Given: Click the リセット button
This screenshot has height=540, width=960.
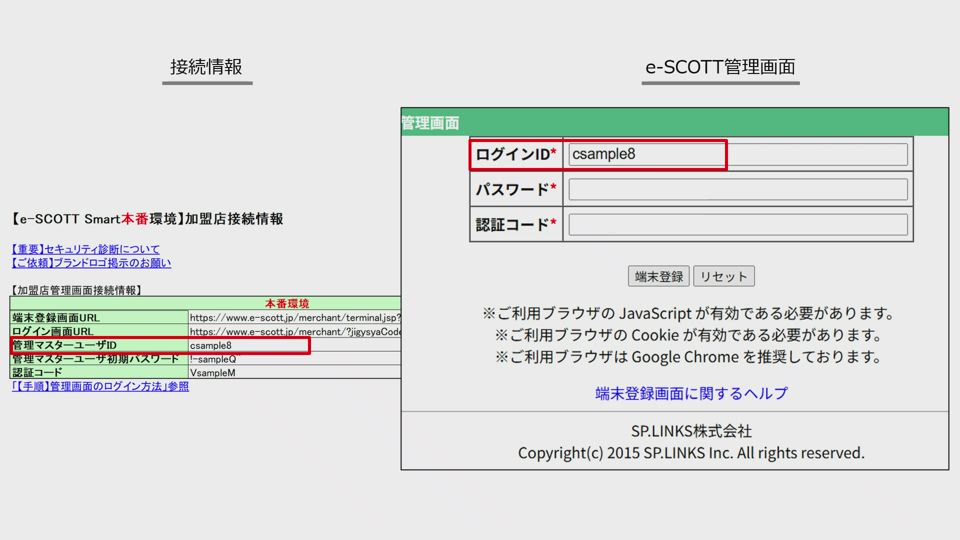Looking at the screenshot, I should pos(723,276).
